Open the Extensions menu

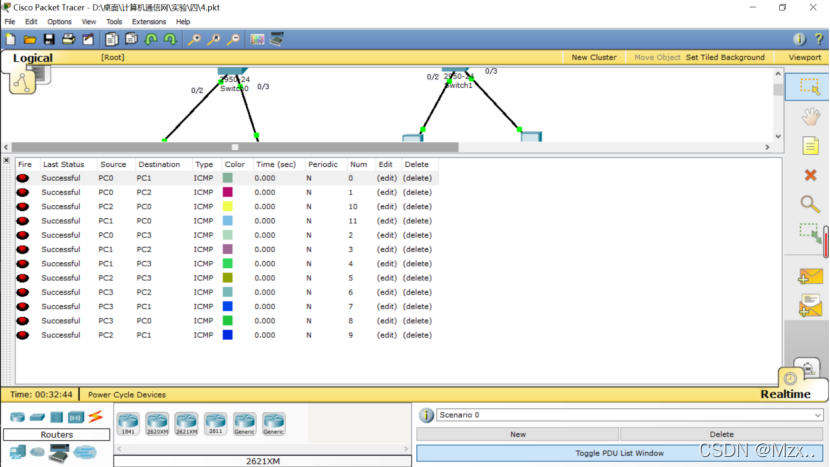pyautogui.click(x=149, y=21)
